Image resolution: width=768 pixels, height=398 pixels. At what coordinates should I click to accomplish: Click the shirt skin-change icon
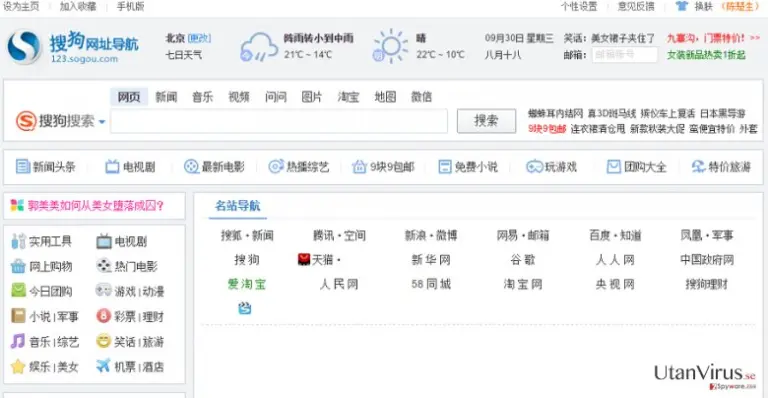(x=682, y=6)
